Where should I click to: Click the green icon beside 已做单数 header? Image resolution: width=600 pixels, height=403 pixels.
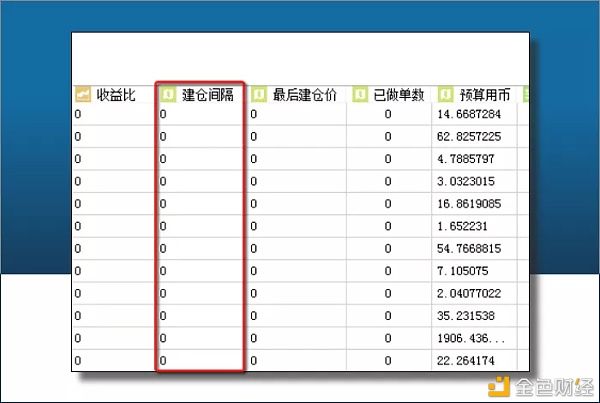[360, 95]
